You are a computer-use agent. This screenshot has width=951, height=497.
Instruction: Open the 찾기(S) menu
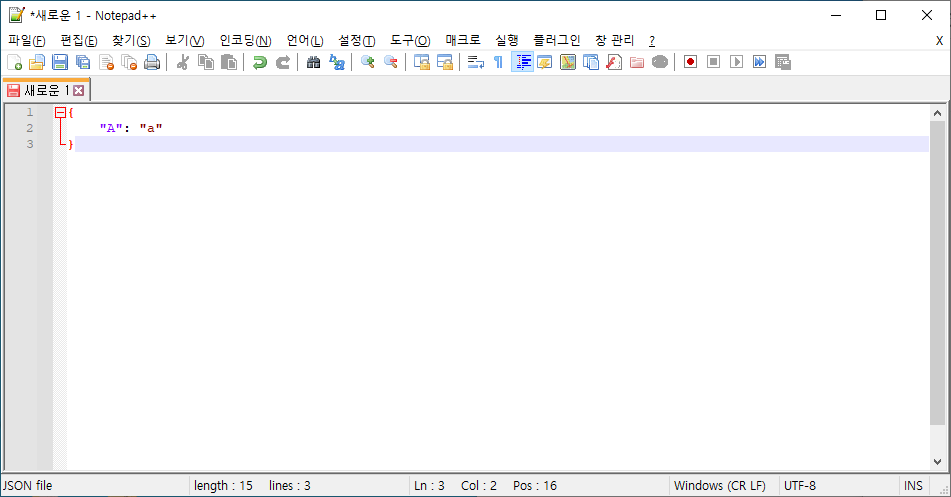131,41
